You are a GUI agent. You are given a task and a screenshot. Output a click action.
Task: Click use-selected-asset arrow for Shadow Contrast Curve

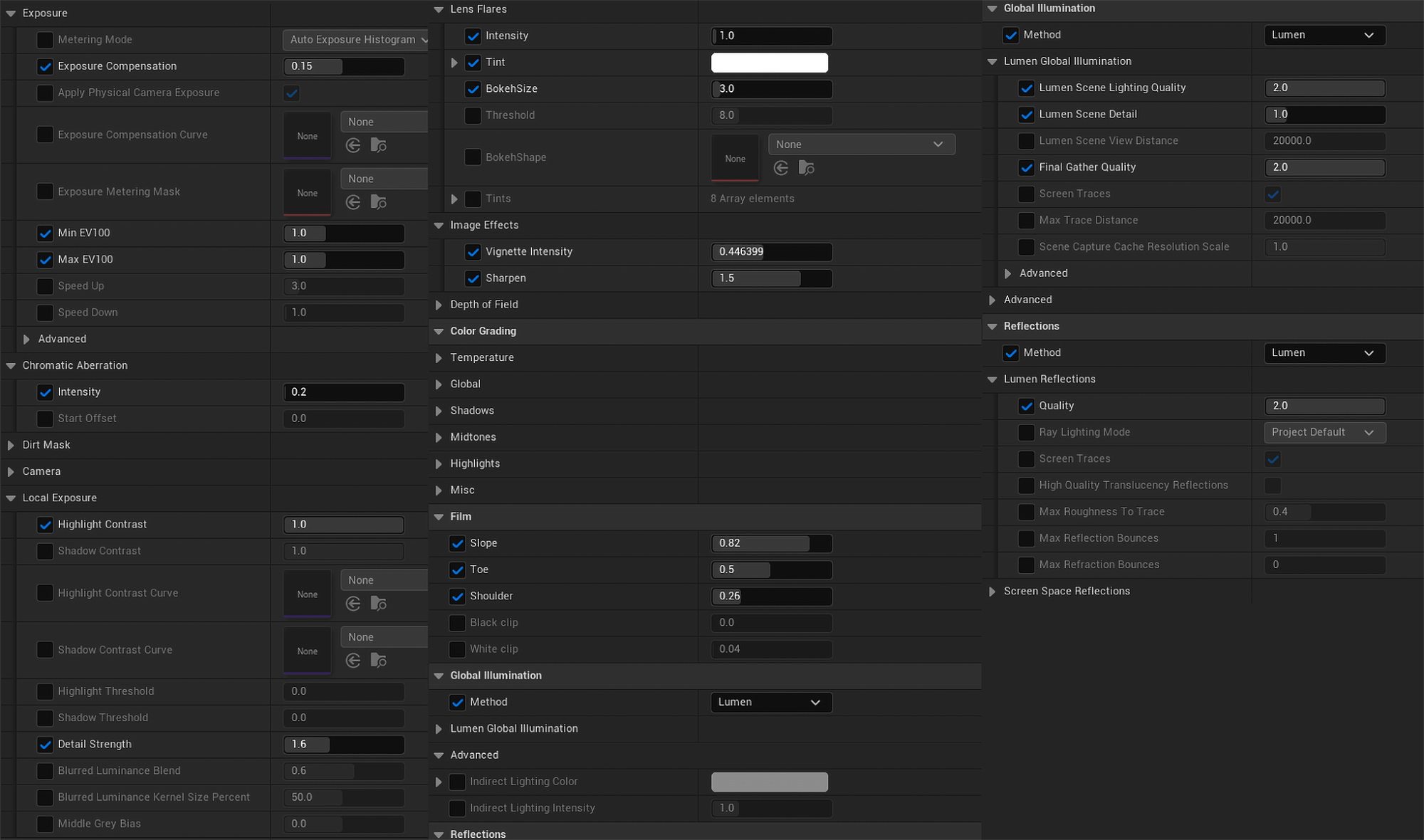(353, 661)
